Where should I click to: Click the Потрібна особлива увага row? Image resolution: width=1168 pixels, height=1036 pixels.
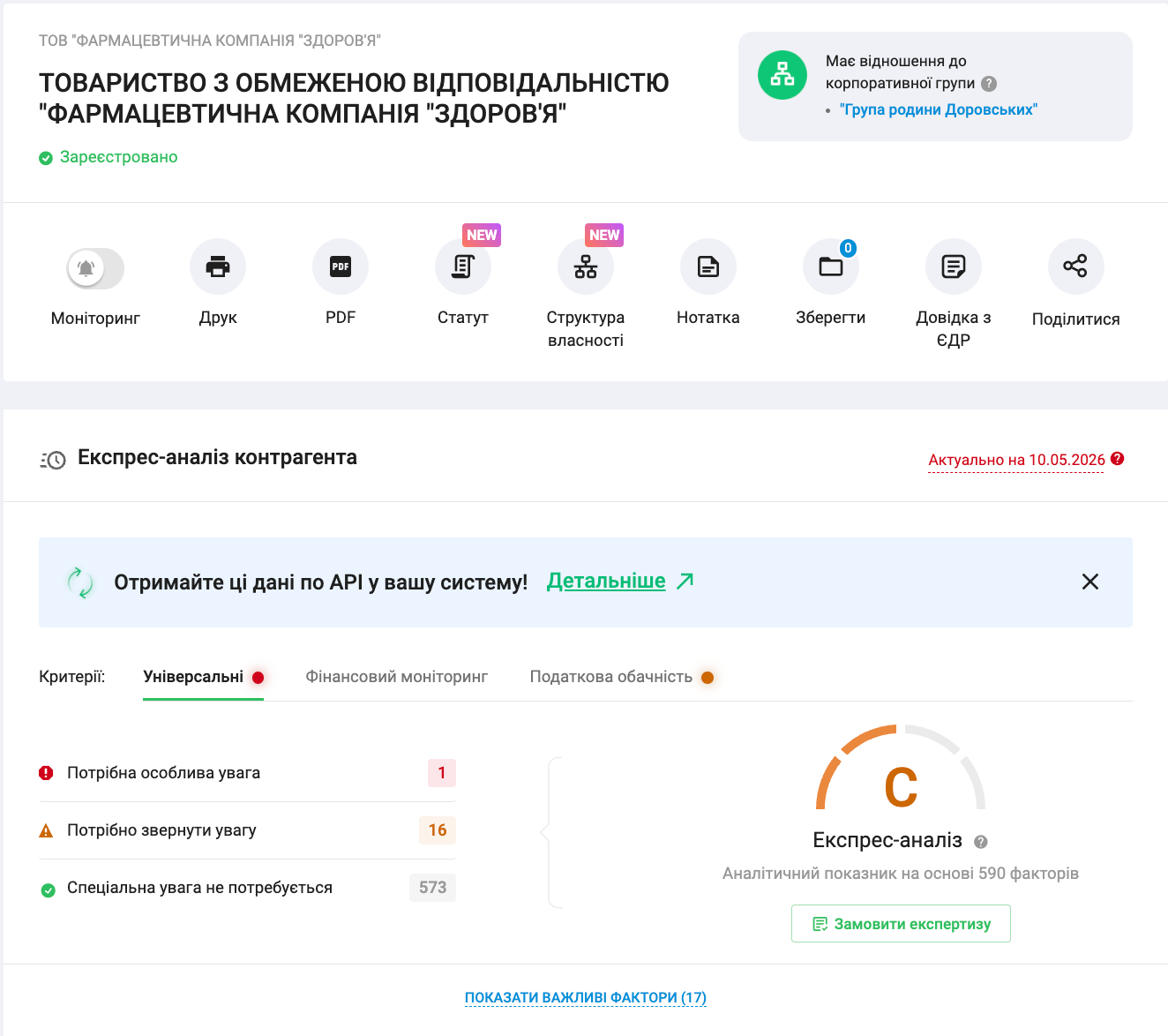click(x=247, y=773)
